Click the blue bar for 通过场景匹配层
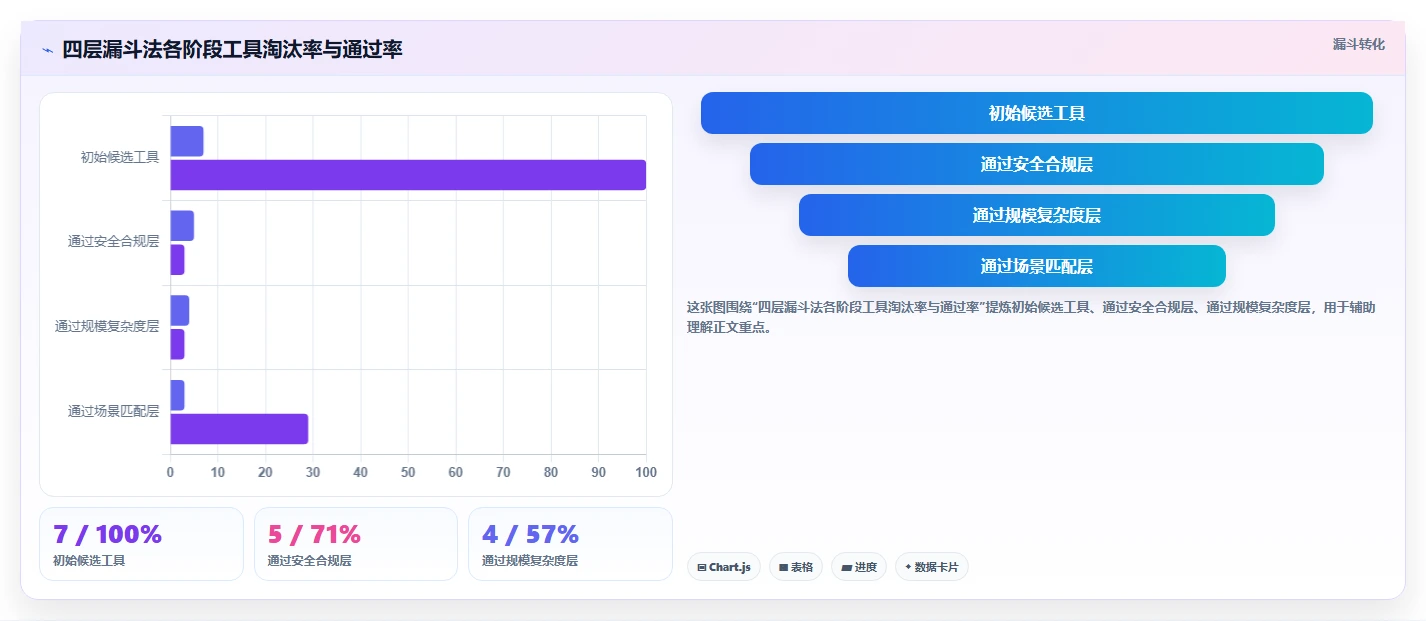Viewport: 1426px width, 621px height. (177, 395)
